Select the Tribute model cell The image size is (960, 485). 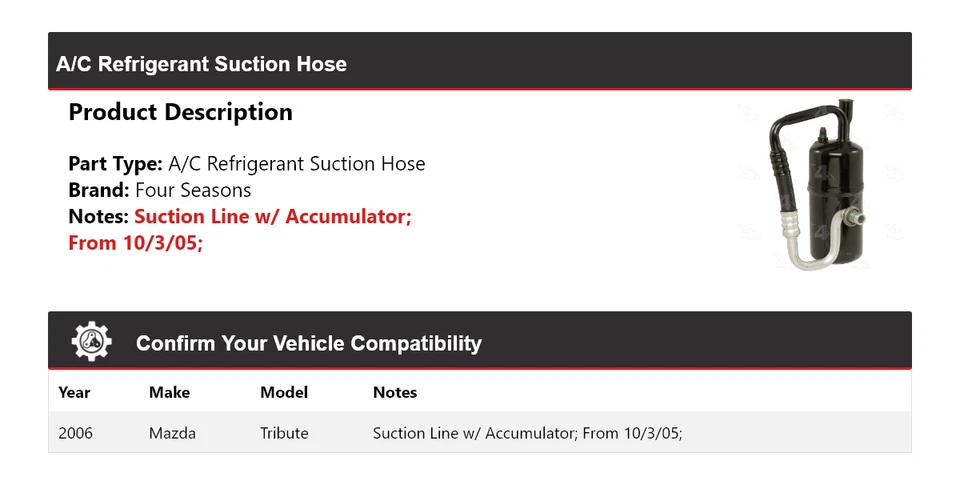click(284, 433)
